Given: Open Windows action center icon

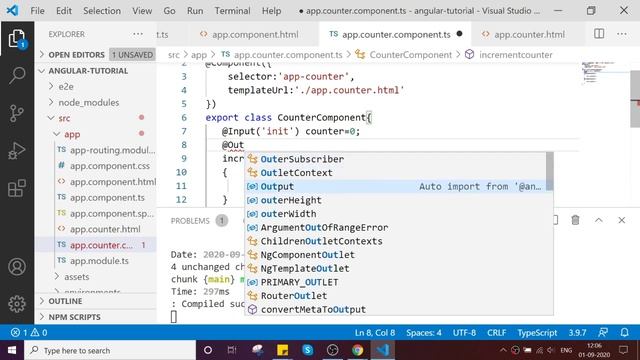Looking at the screenshot, I should [x=623, y=350].
